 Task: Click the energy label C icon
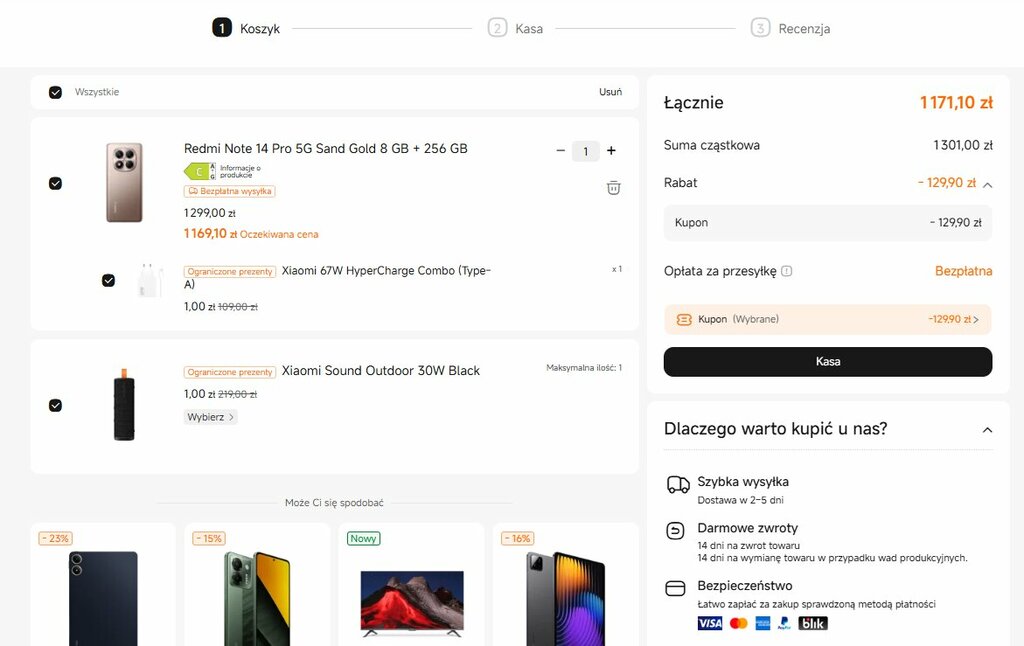200,171
